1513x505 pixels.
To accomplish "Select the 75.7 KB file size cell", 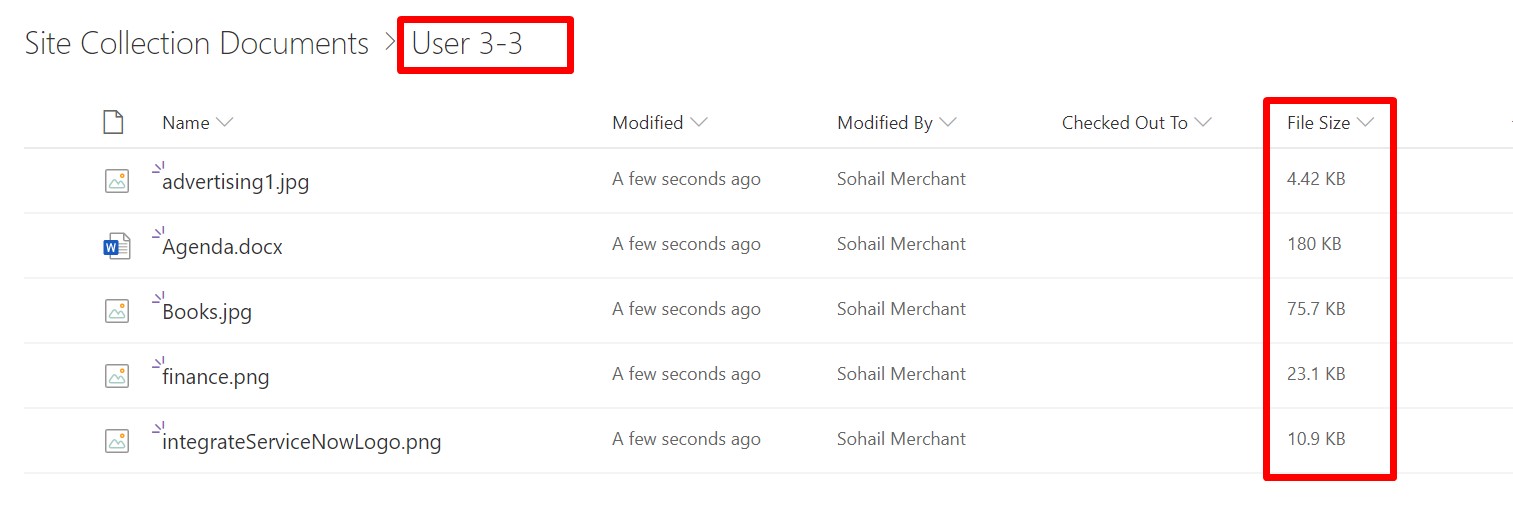I will click(x=1316, y=309).
